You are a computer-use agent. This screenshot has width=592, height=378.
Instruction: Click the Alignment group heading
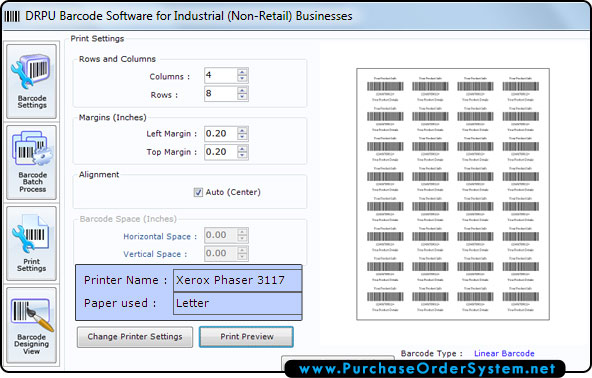[99, 174]
